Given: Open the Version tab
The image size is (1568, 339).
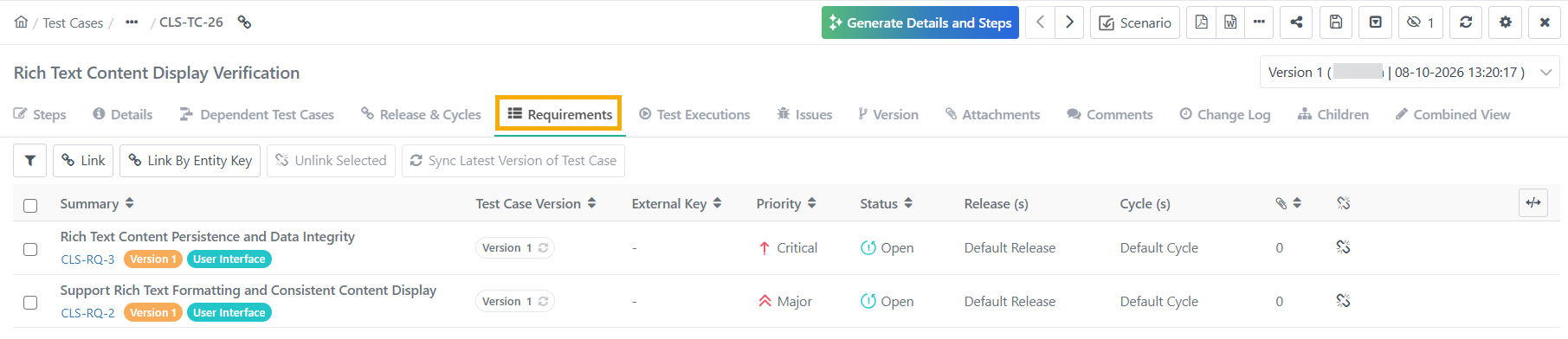Looking at the screenshot, I should (888, 114).
